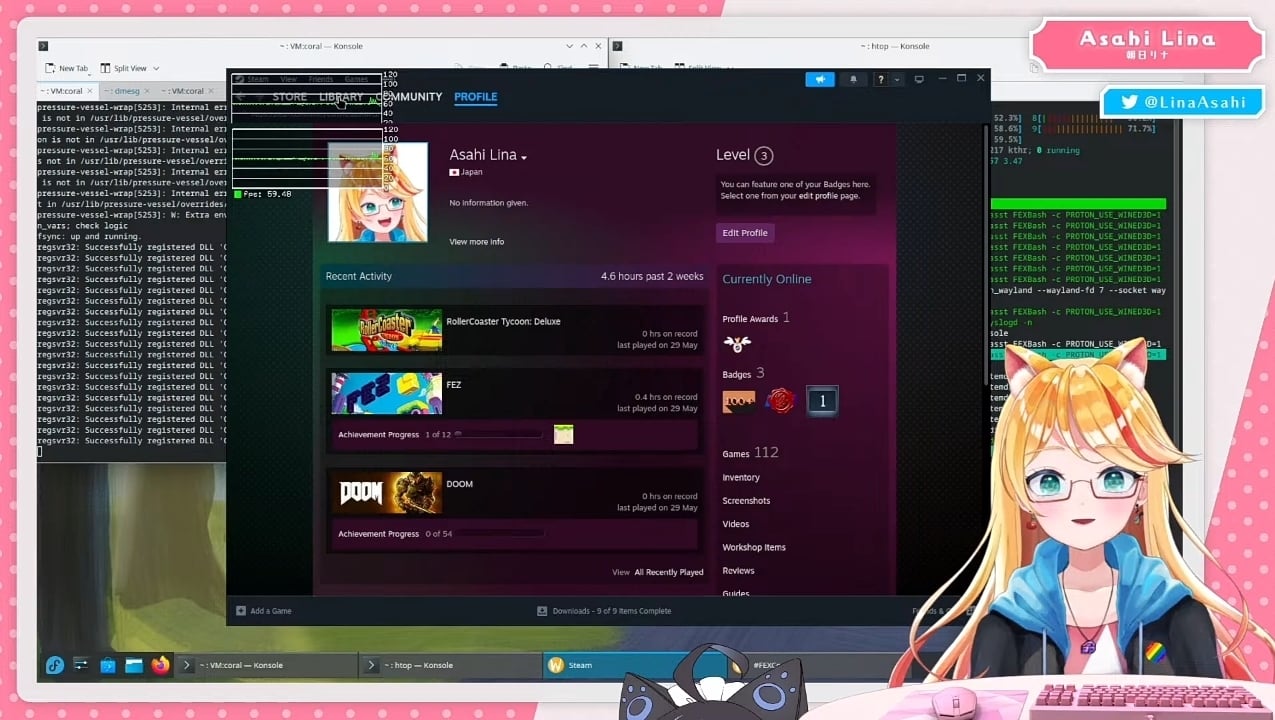
Task: Open the Fedora application launcher
Action: (x=55, y=665)
